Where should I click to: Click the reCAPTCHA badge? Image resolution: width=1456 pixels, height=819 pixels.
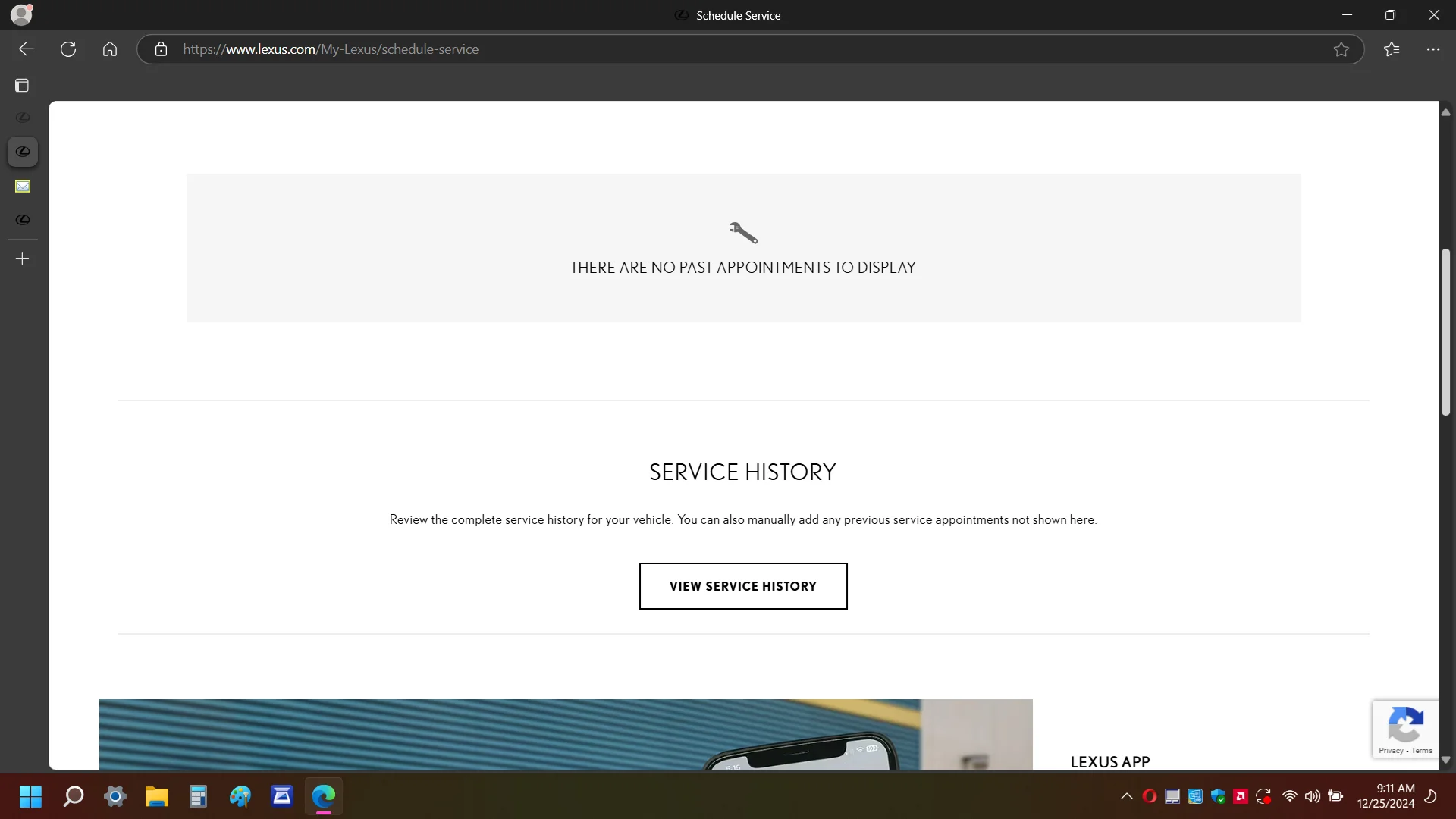point(1405,729)
